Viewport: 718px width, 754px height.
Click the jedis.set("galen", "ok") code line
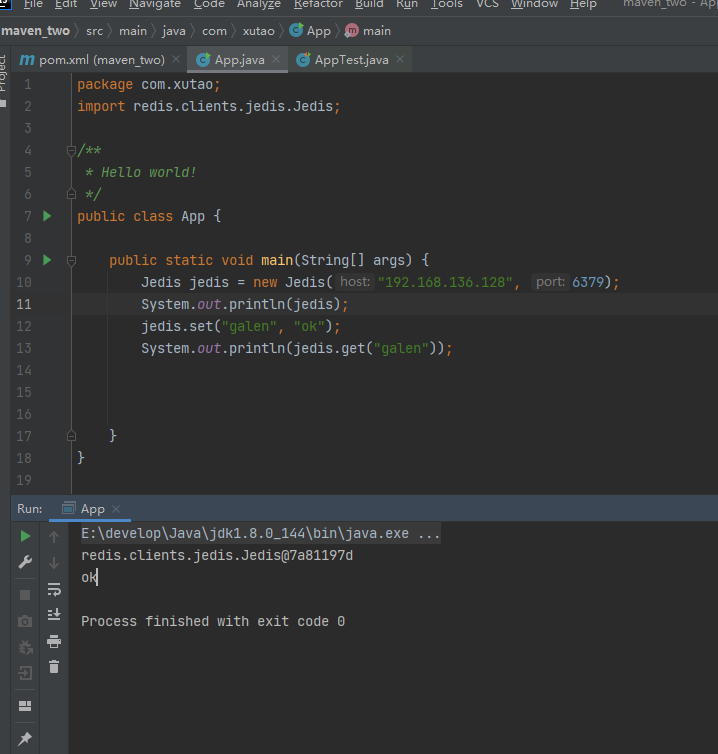(x=240, y=327)
